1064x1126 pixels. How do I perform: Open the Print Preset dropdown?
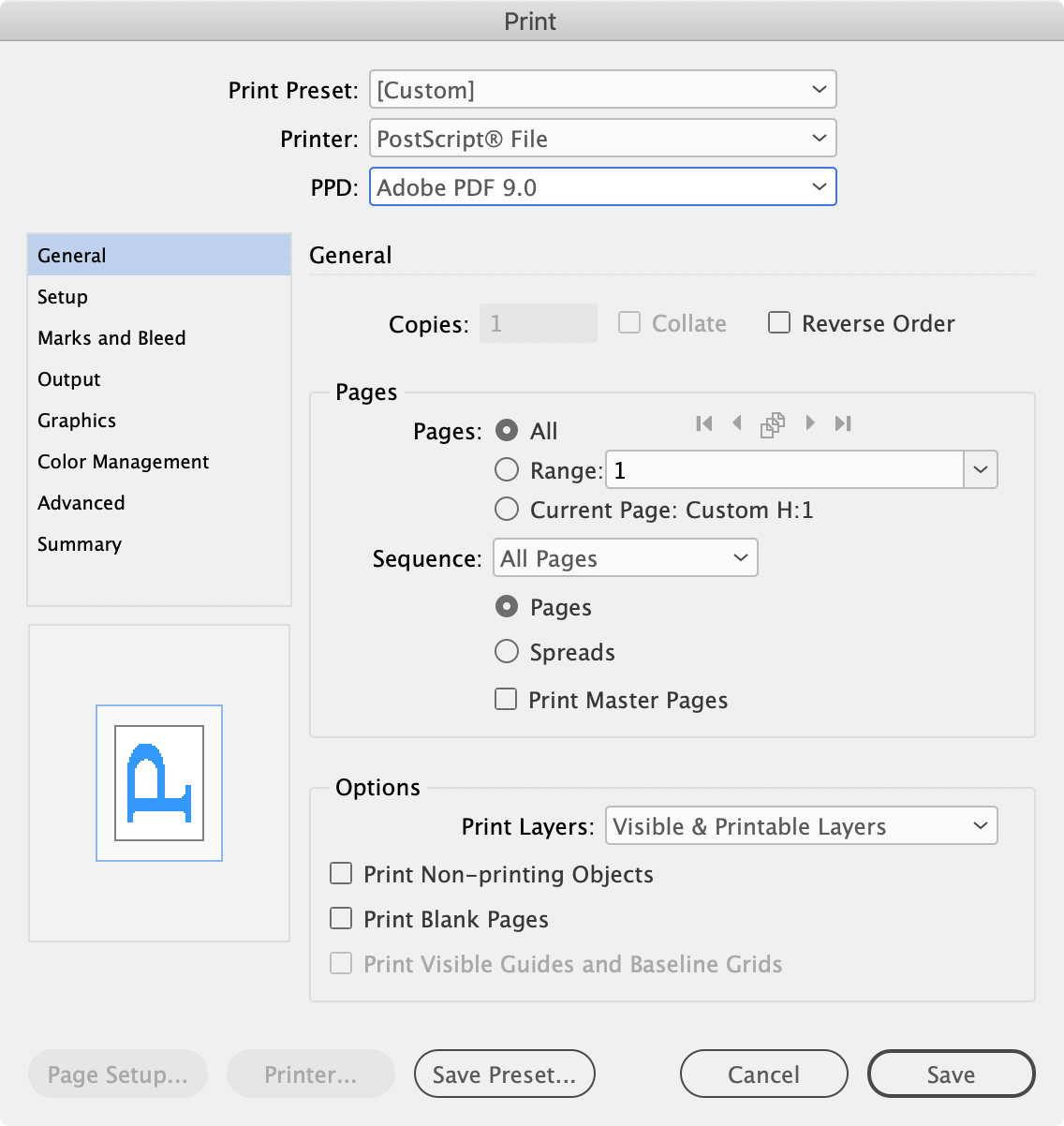click(x=602, y=89)
